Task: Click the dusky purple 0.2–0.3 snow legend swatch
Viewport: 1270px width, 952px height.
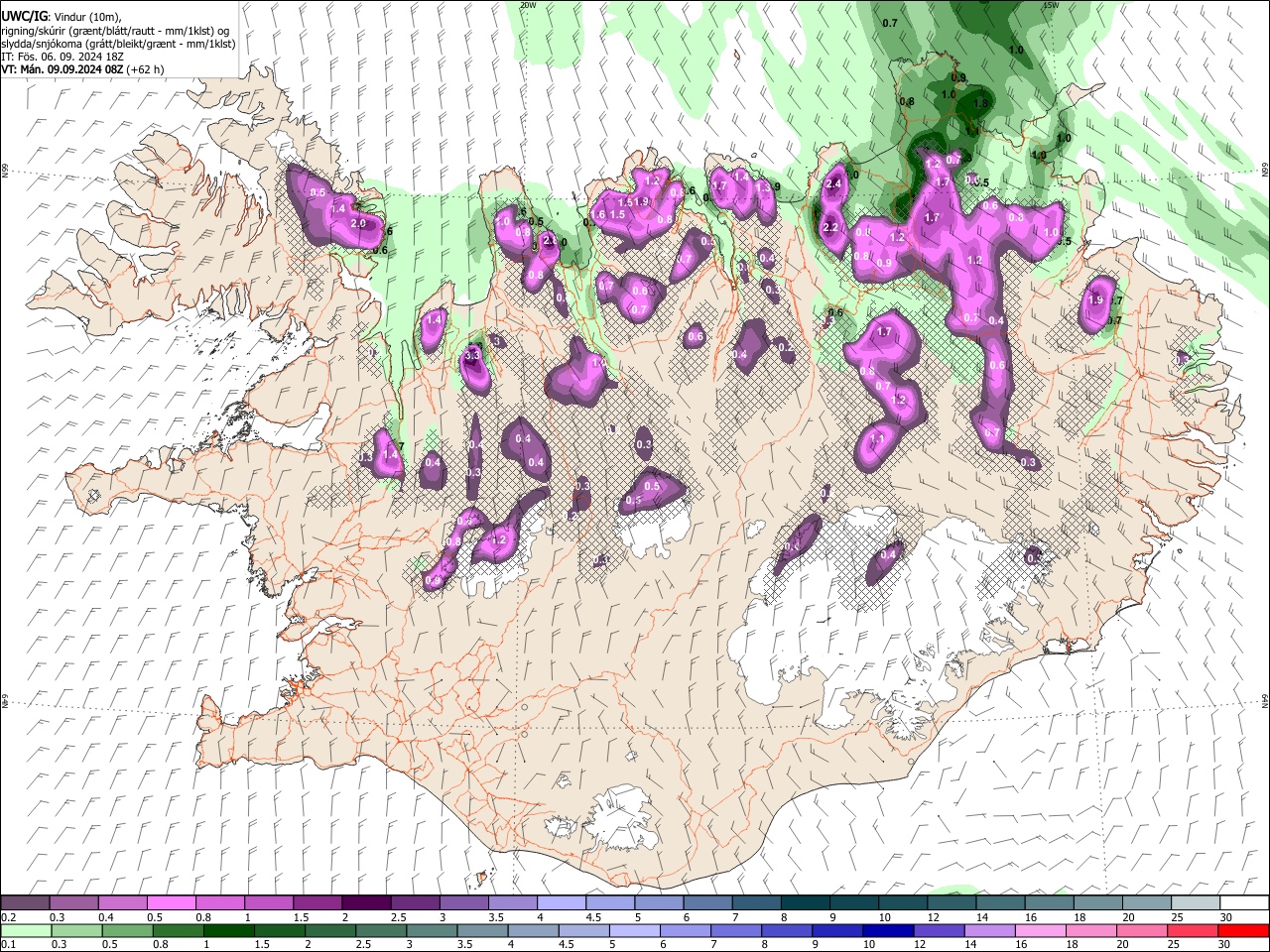Action: pos(25,903)
